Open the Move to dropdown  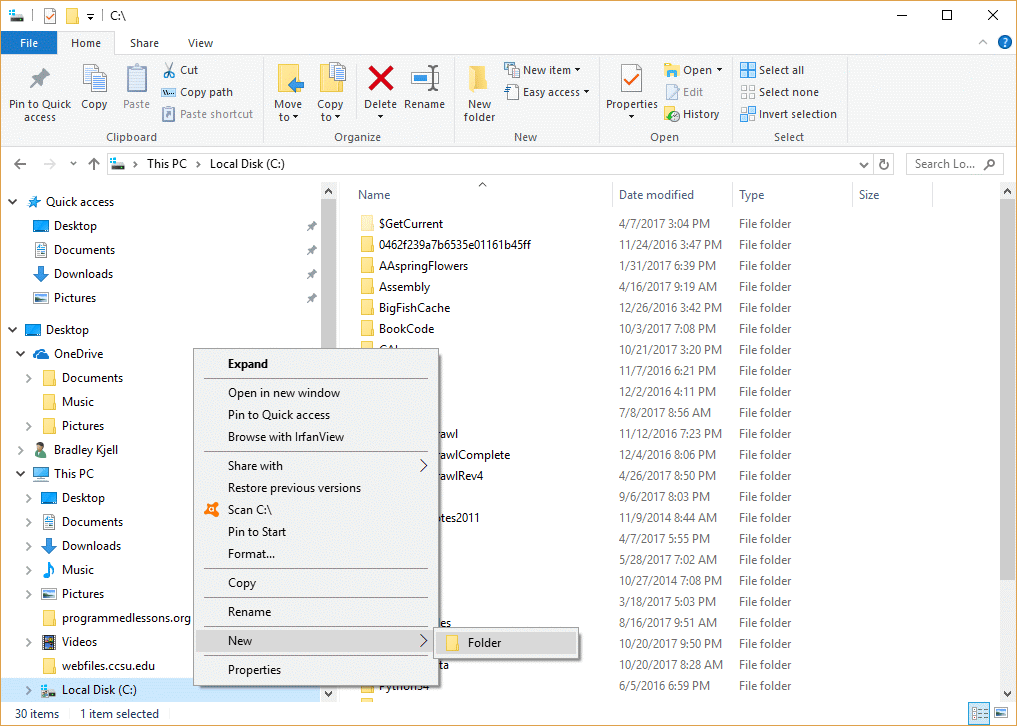(288, 111)
